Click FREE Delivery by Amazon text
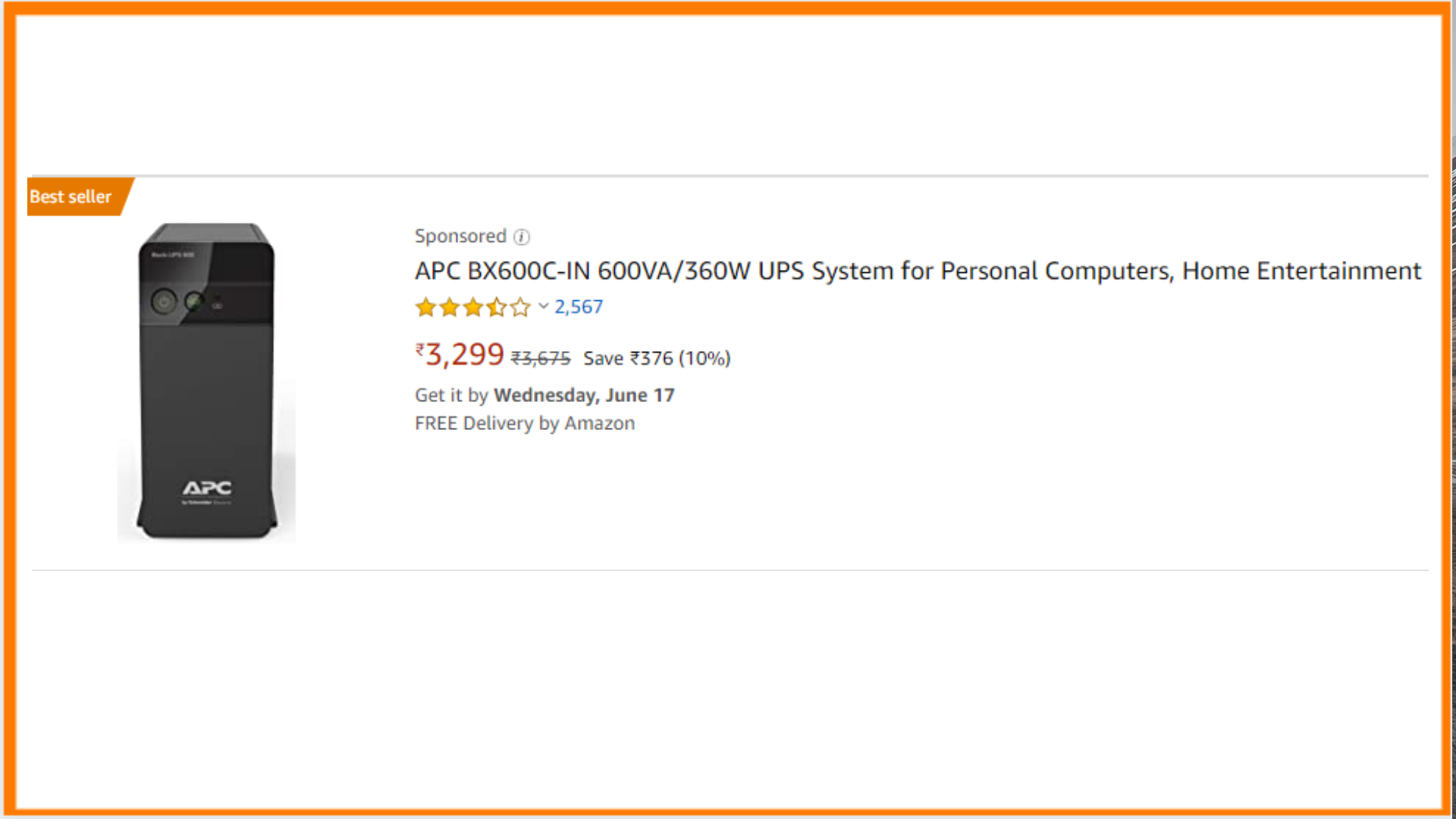Image resolution: width=1456 pixels, height=819 pixels. (x=525, y=423)
